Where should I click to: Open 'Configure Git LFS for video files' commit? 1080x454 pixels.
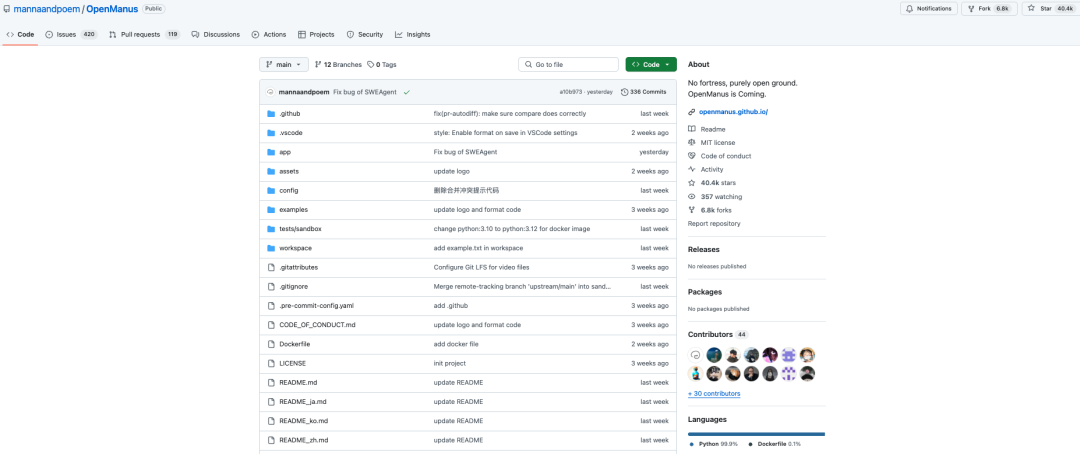tap(481, 267)
